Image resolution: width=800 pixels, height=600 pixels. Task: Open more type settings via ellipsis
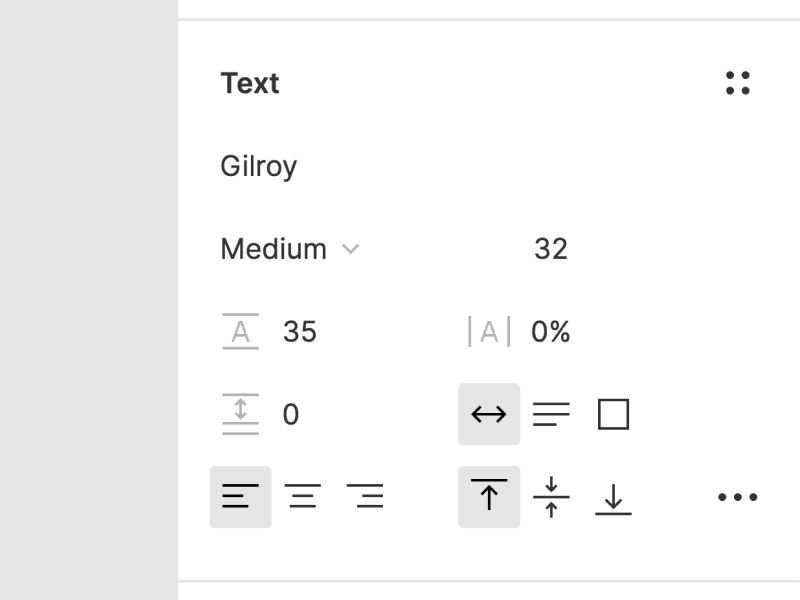(737, 495)
